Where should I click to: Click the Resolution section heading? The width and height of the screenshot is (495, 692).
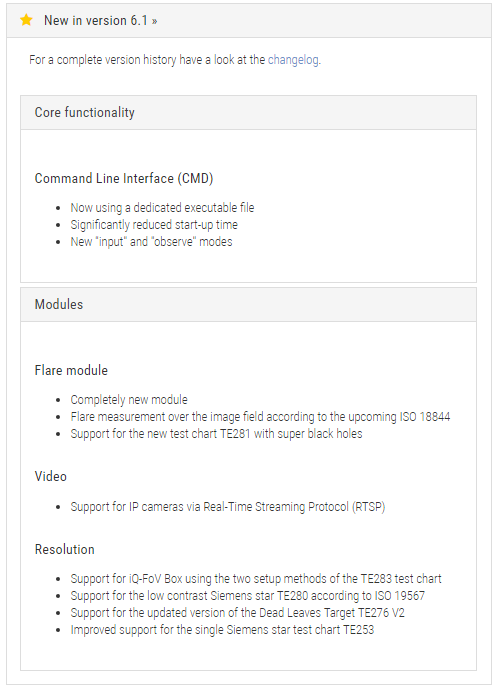pos(64,549)
